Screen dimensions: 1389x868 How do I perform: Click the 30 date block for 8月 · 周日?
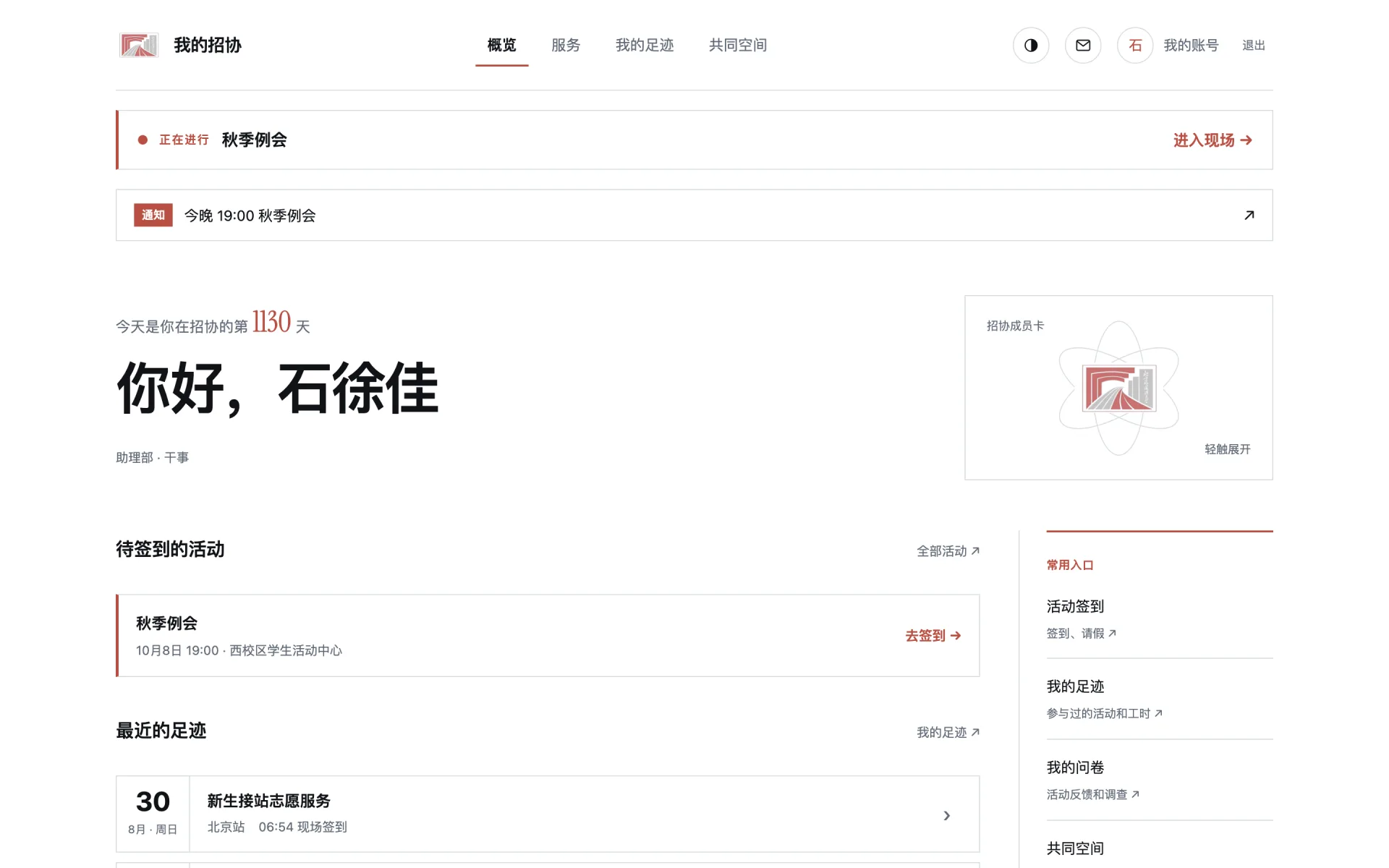(153, 814)
